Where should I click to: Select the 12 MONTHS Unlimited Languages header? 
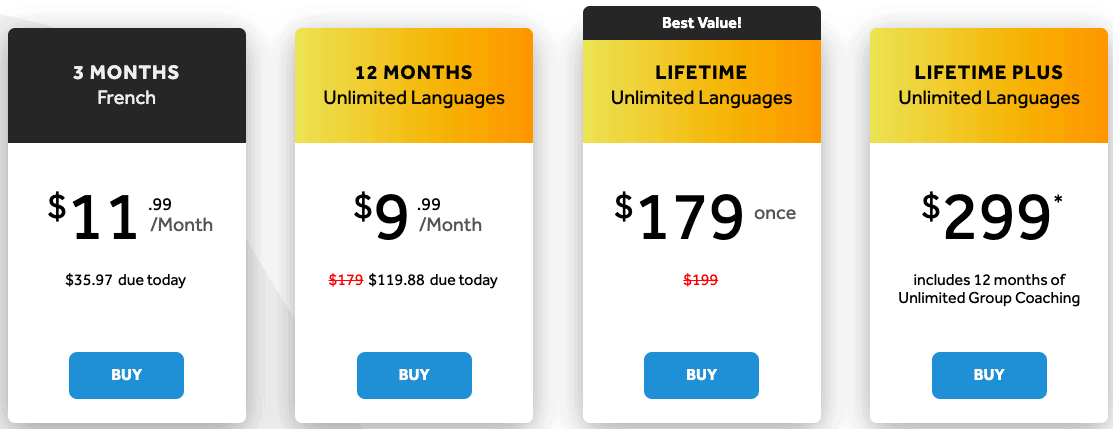point(414,85)
